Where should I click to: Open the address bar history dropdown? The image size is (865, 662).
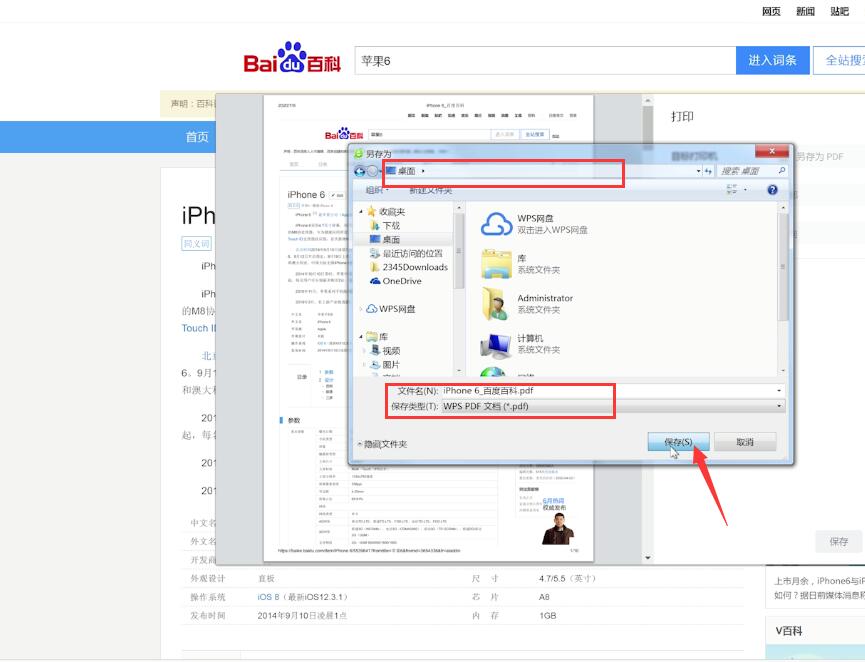(698, 171)
